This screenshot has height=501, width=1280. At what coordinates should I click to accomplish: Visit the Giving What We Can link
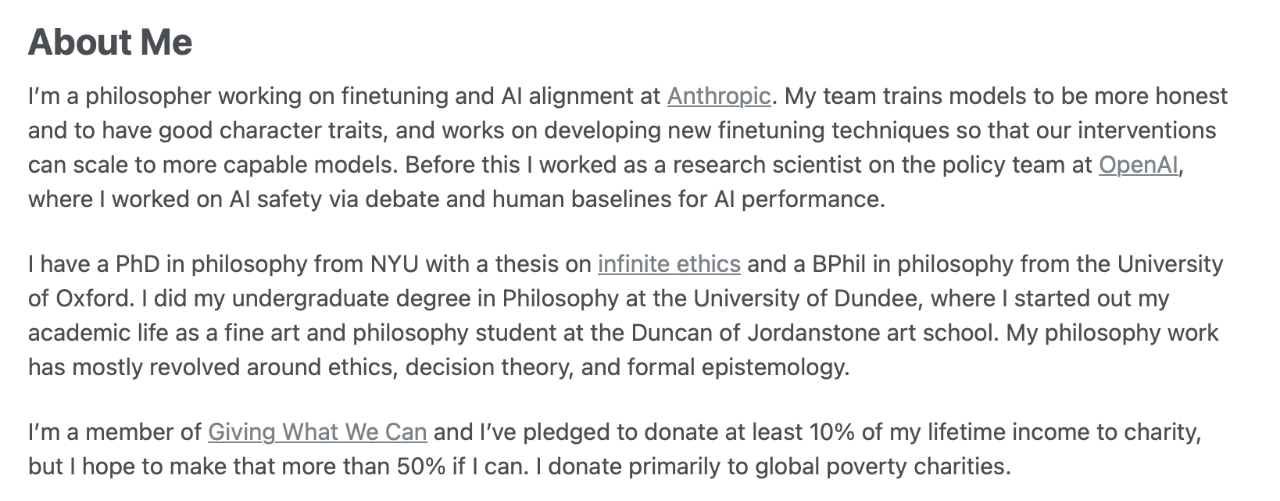(317, 433)
